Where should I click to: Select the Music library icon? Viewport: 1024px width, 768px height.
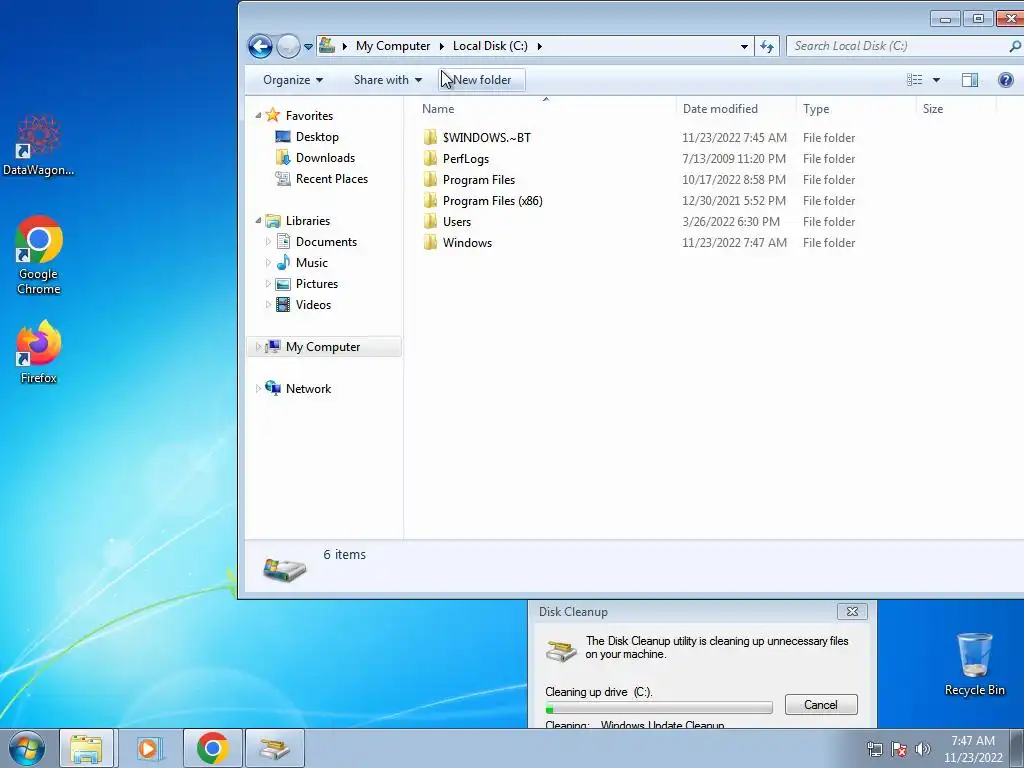[x=283, y=263]
